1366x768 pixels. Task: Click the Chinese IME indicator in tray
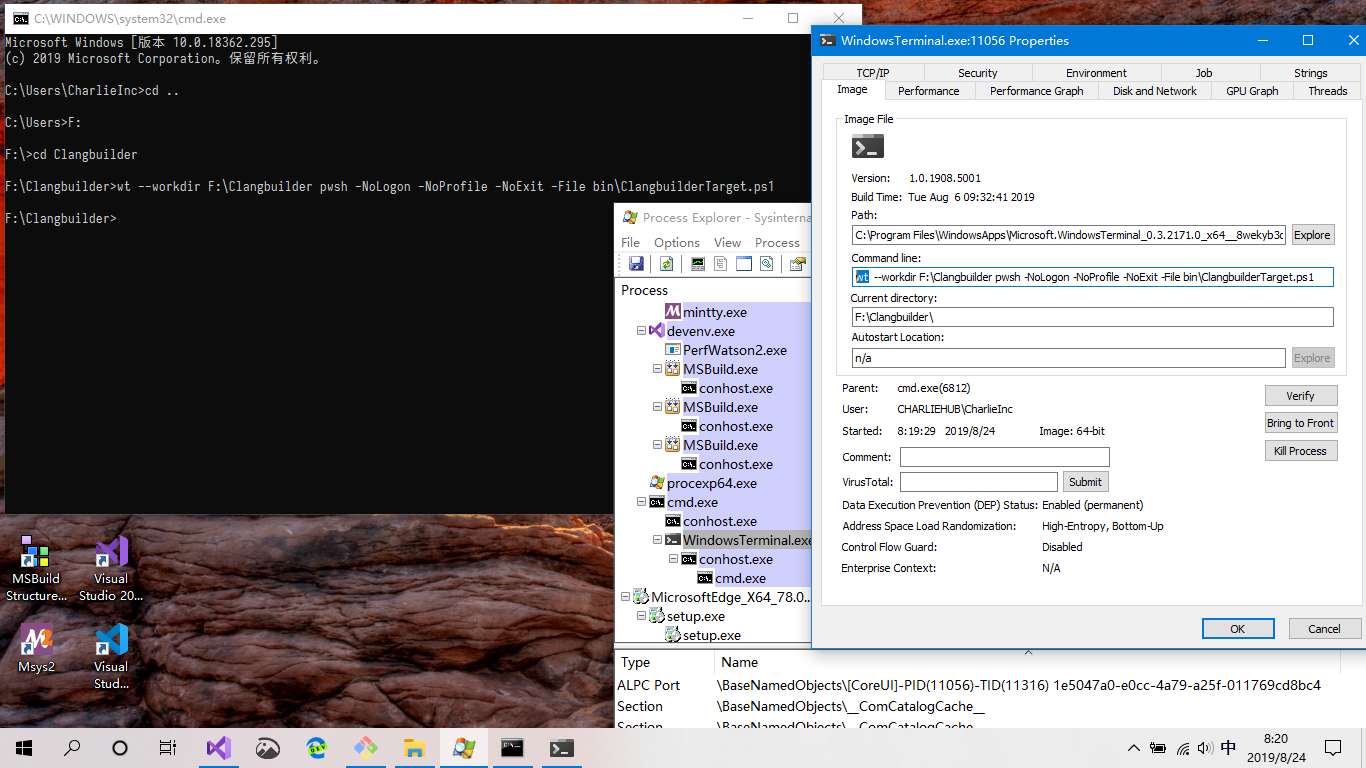tap(1229, 747)
